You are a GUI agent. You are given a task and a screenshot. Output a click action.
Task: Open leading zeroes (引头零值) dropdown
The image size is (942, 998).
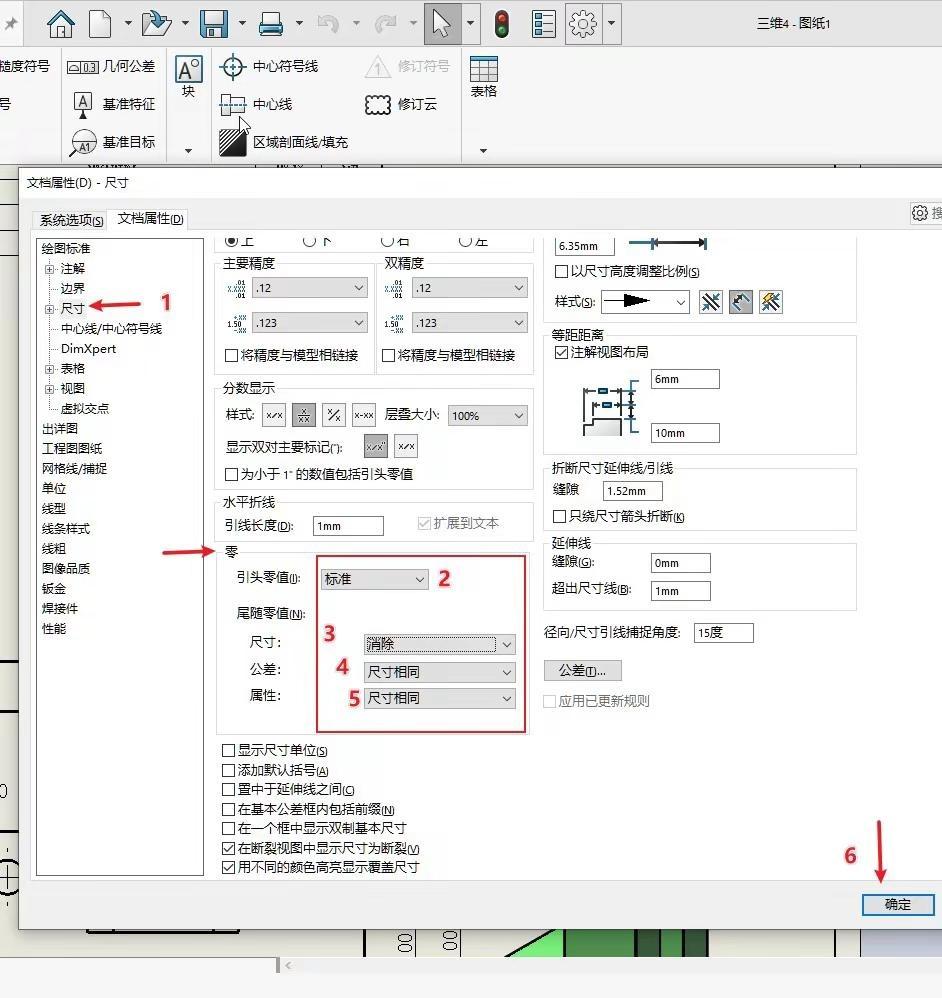click(374, 579)
